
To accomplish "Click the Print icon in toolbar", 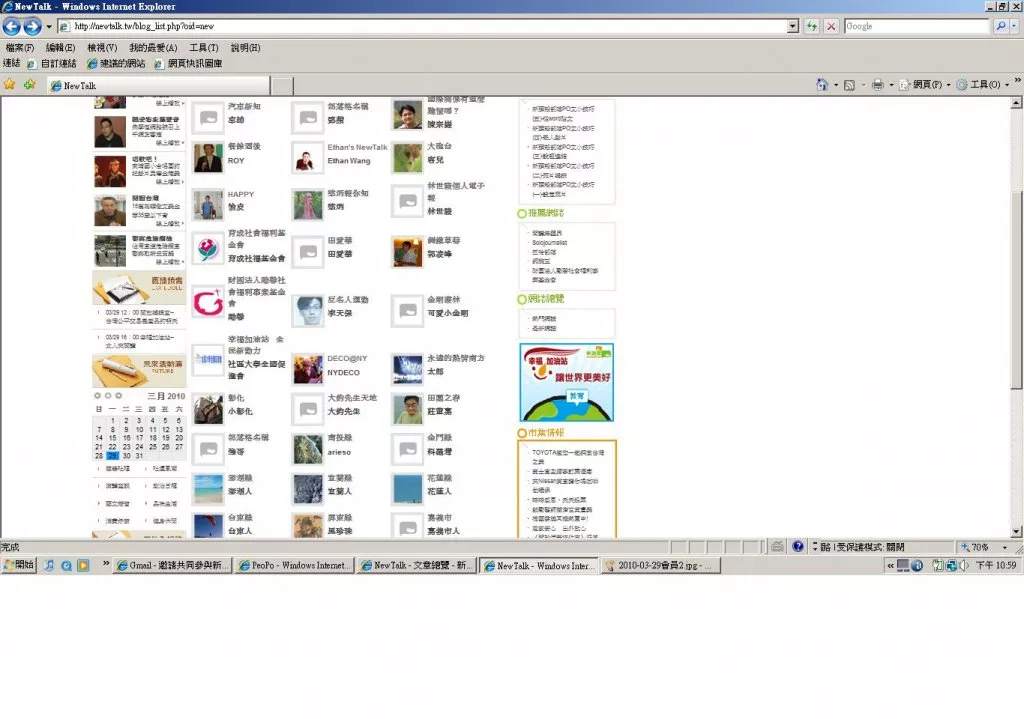I will pos(877,85).
